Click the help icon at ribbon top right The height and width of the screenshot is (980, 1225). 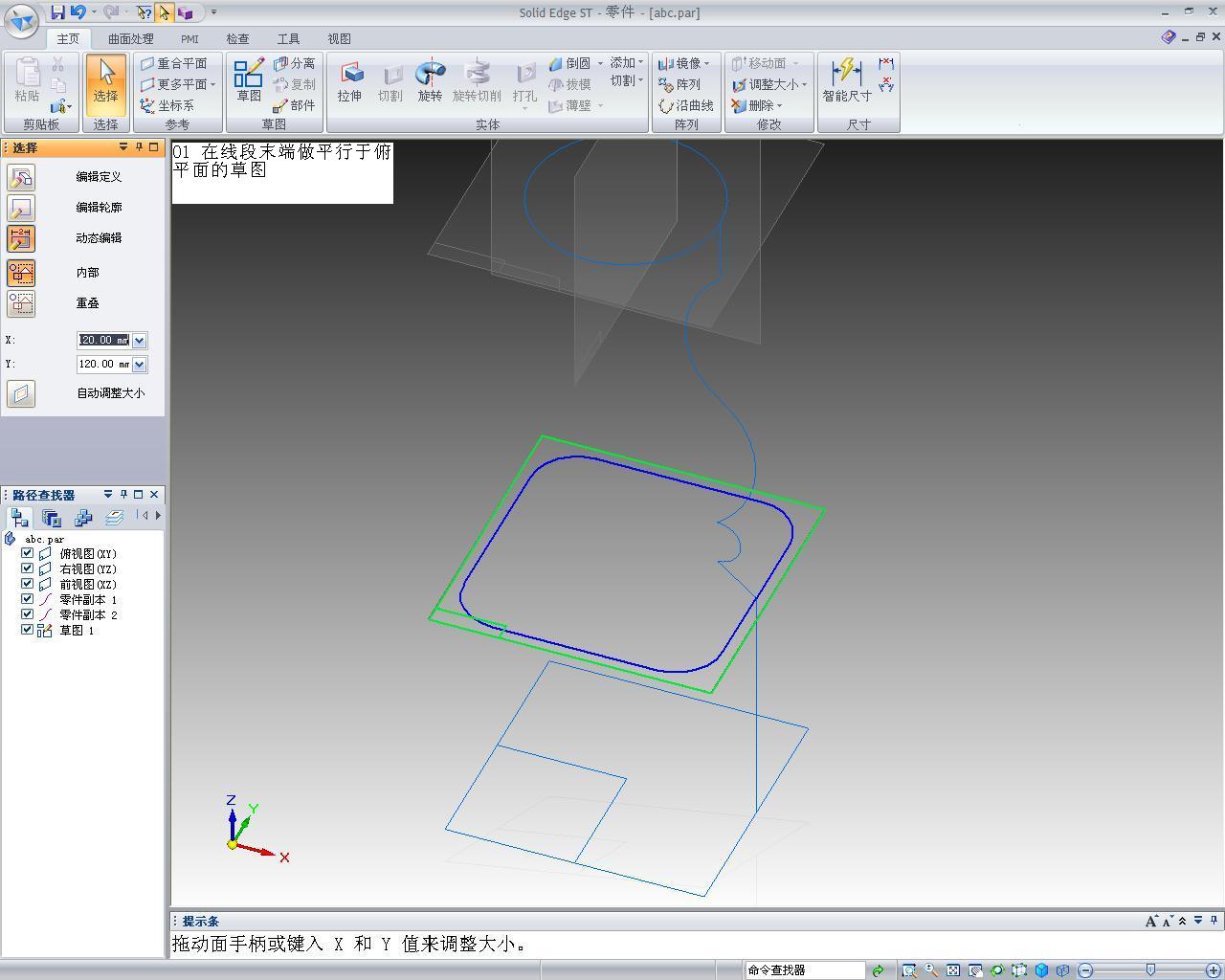(x=1169, y=37)
